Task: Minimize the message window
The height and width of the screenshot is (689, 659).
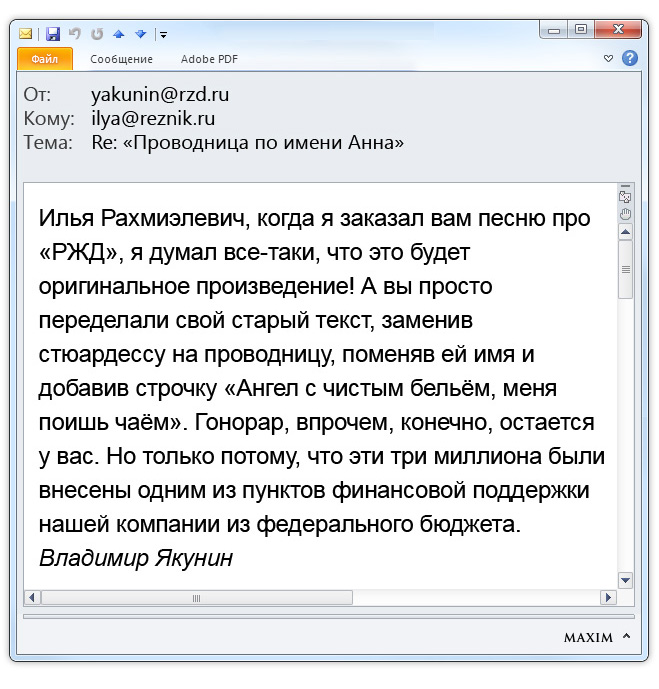Action: coord(554,30)
